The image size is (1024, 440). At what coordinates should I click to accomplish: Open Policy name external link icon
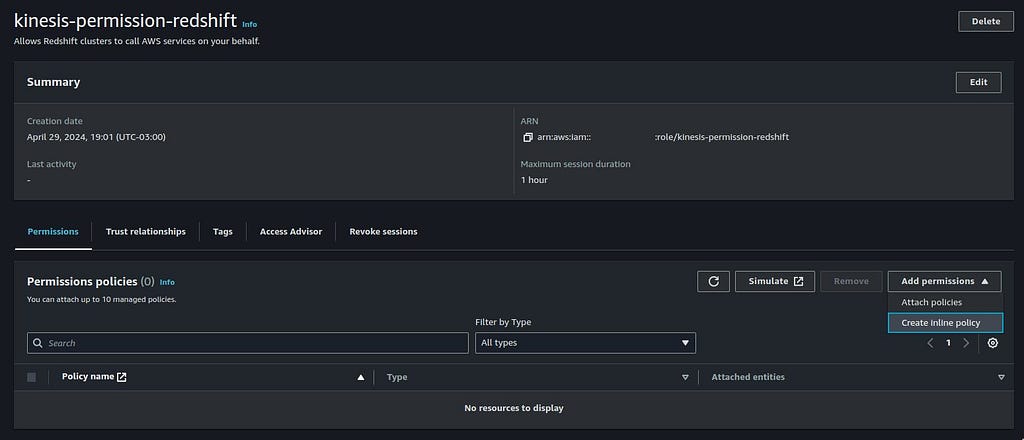[121, 377]
